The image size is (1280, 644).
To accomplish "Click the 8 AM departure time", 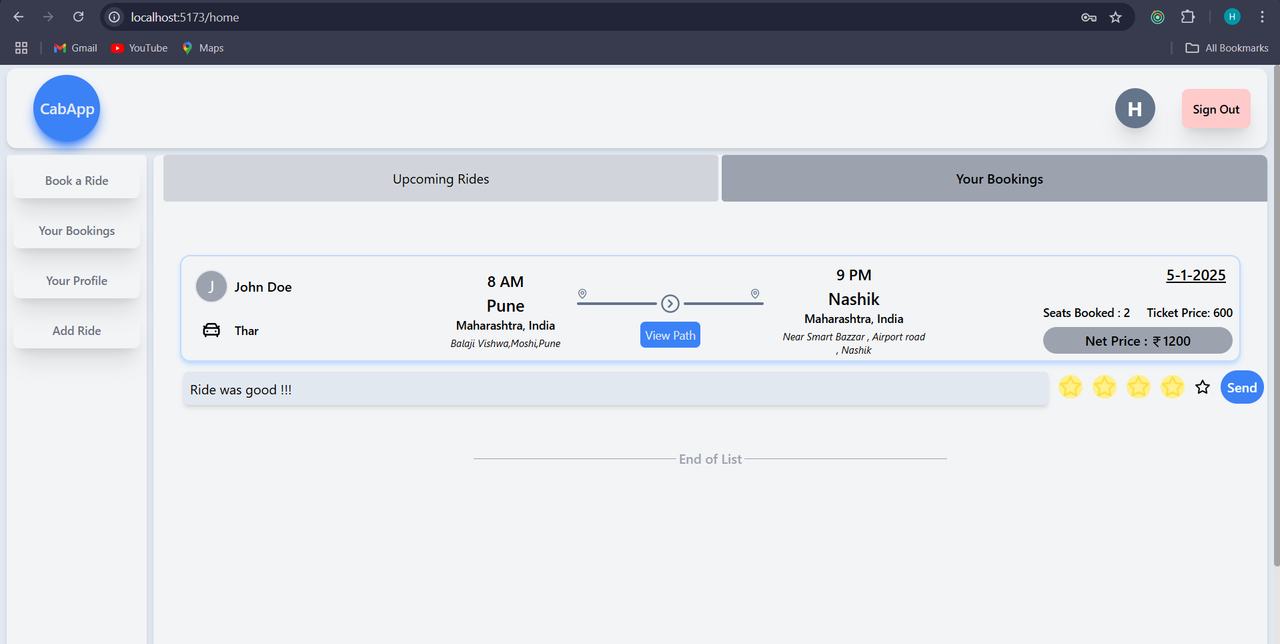I will 505,282.
